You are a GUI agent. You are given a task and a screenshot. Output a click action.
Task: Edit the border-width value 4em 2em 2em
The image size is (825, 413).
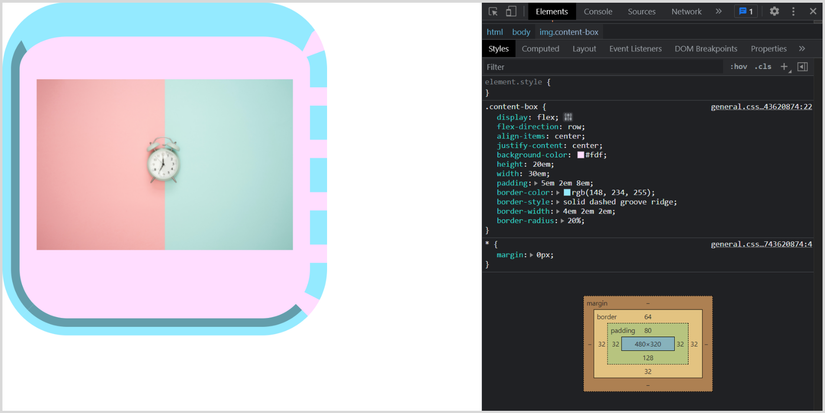[x=587, y=211]
